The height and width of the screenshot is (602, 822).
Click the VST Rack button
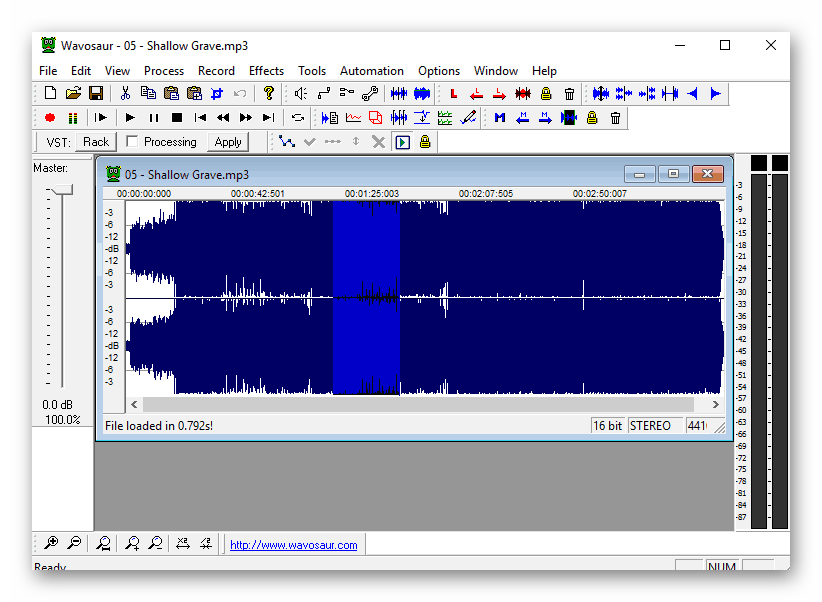(x=96, y=142)
